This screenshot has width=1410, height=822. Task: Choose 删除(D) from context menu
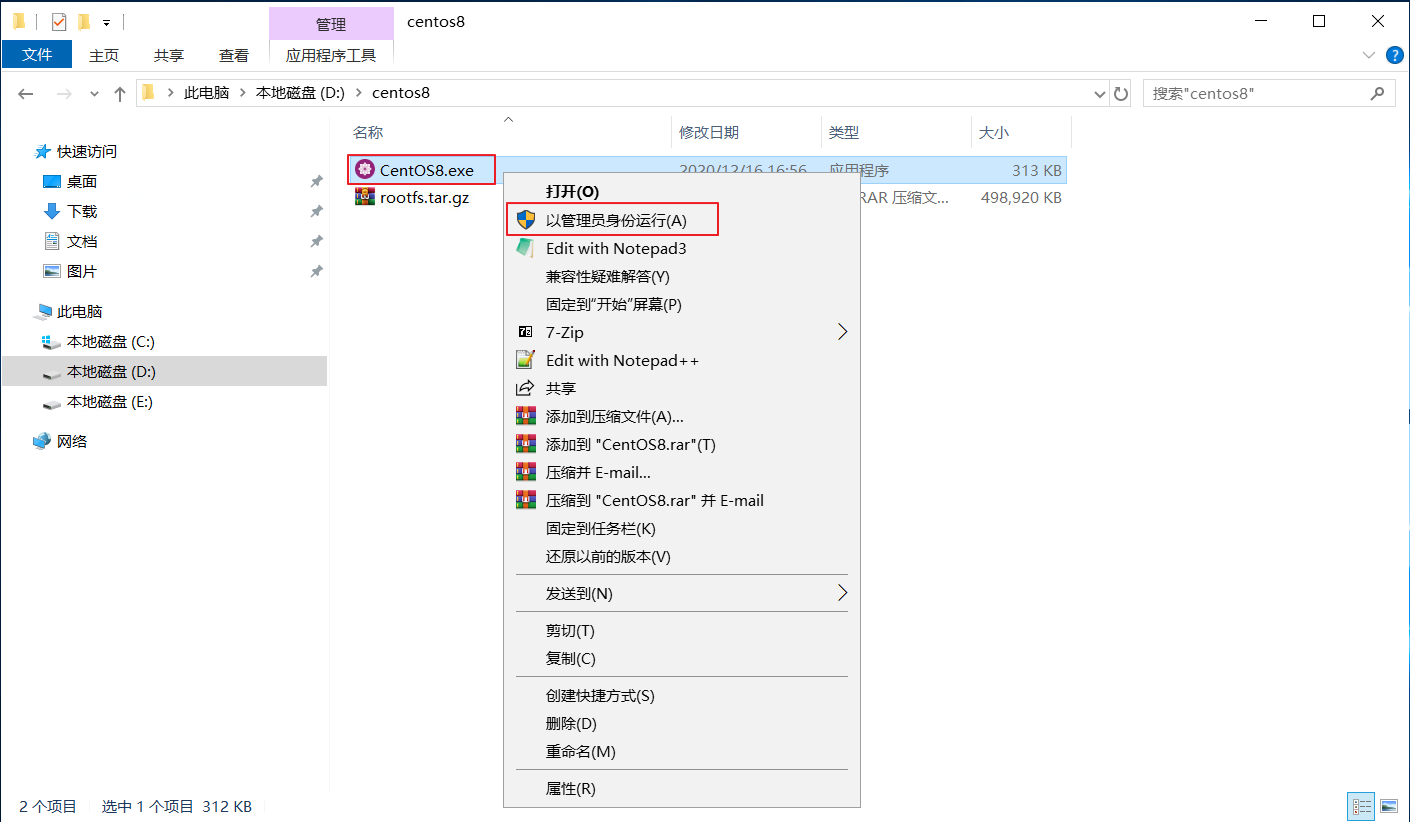coord(571,723)
